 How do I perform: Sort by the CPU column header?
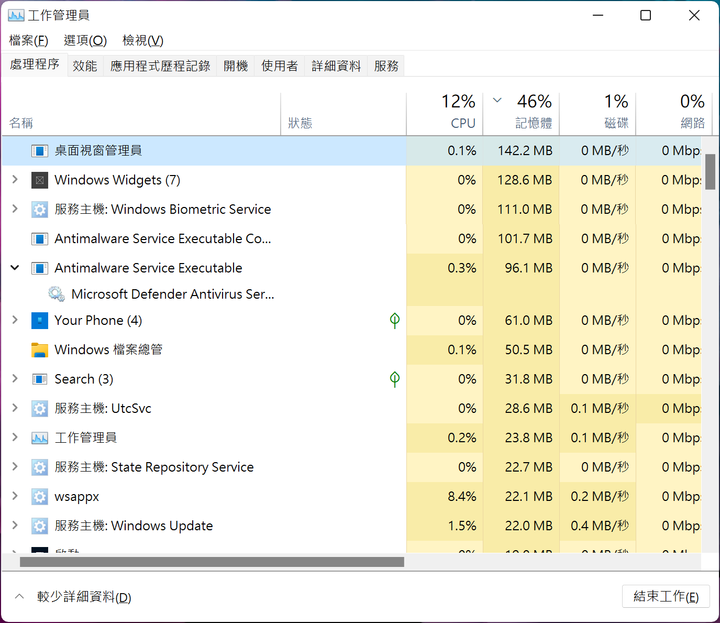pos(444,113)
